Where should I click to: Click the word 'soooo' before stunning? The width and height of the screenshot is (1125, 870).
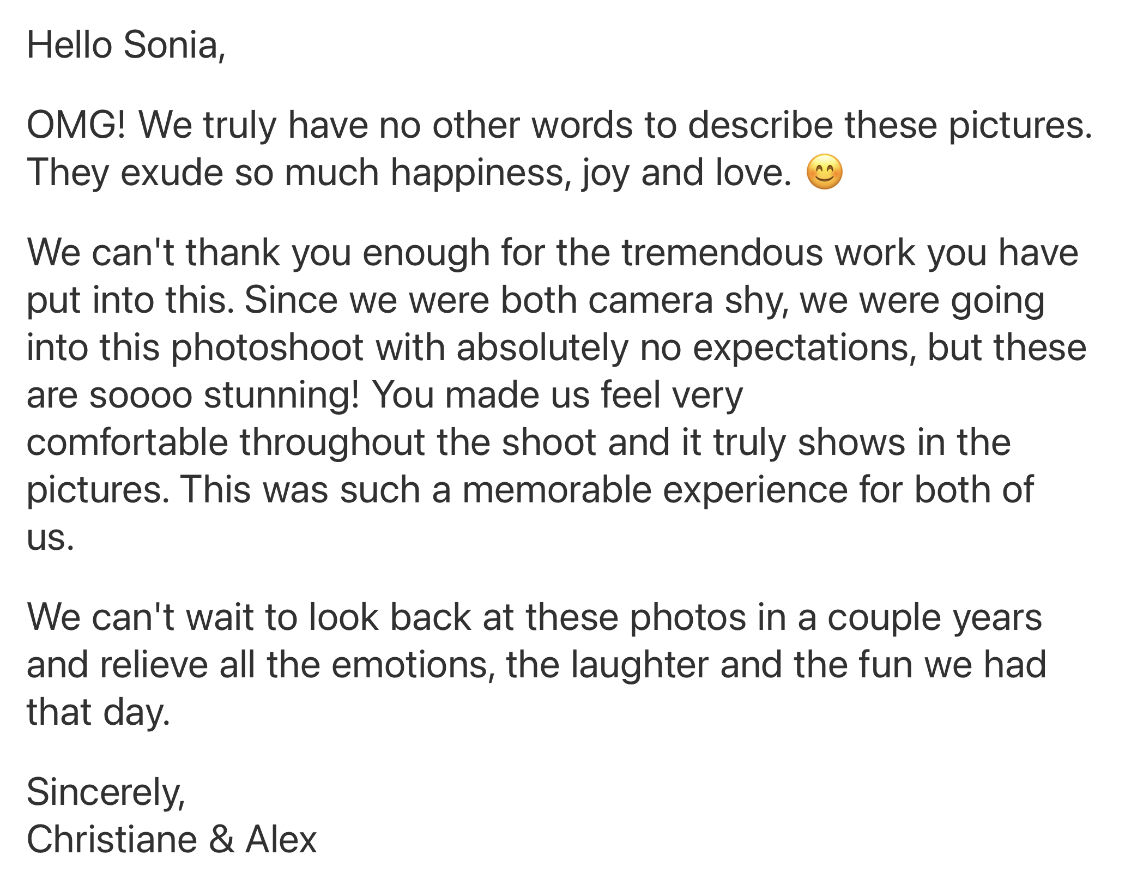[x=141, y=395]
